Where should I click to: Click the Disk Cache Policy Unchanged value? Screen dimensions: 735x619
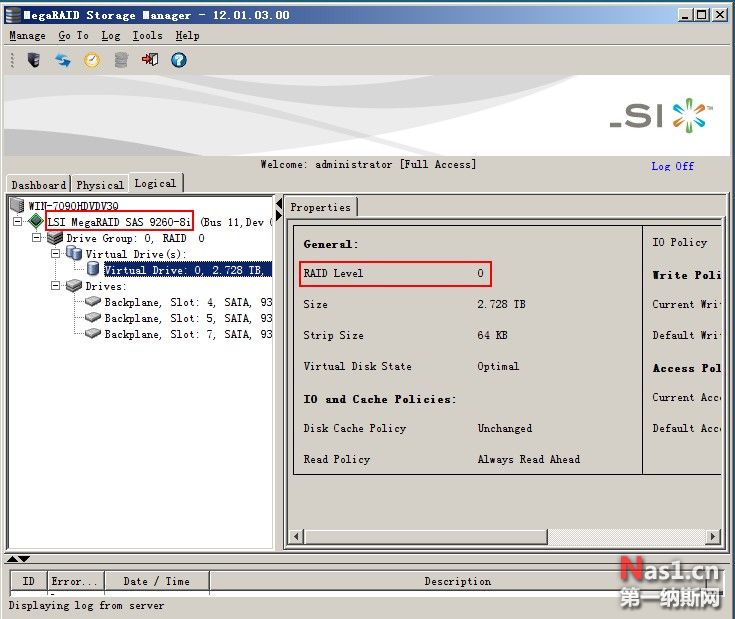[505, 428]
